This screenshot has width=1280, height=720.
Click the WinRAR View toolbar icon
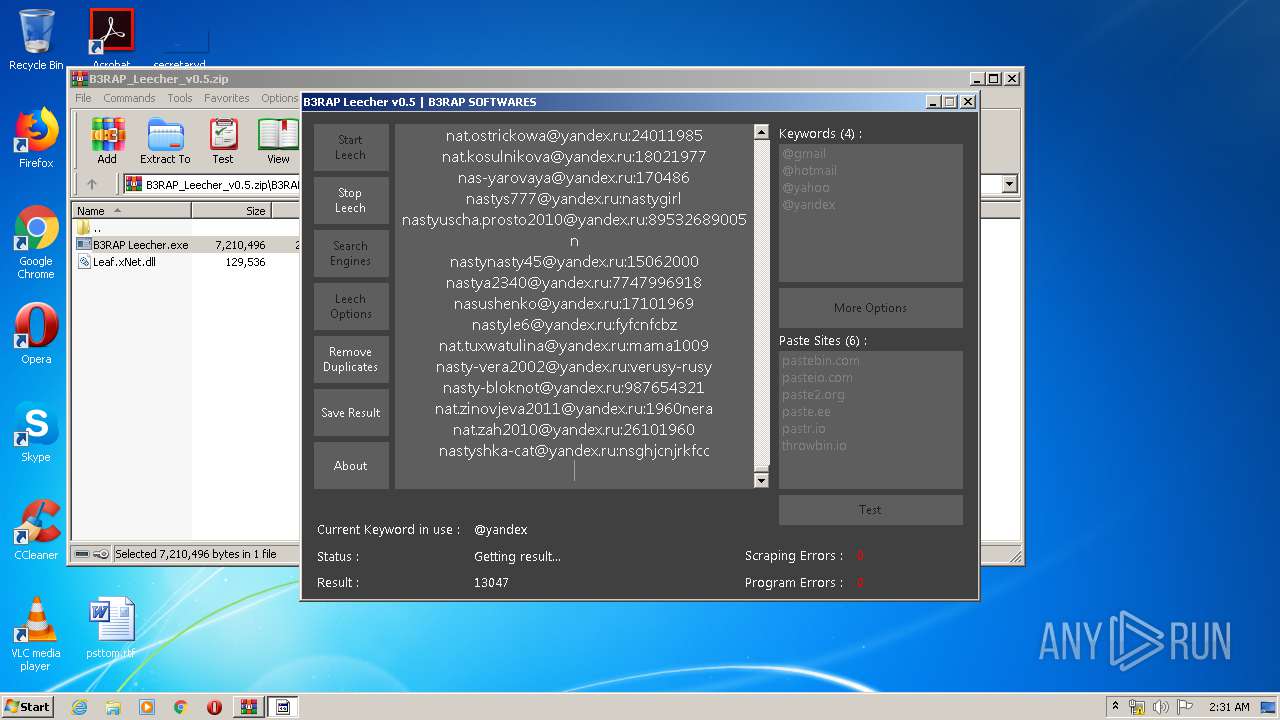click(278, 141)
